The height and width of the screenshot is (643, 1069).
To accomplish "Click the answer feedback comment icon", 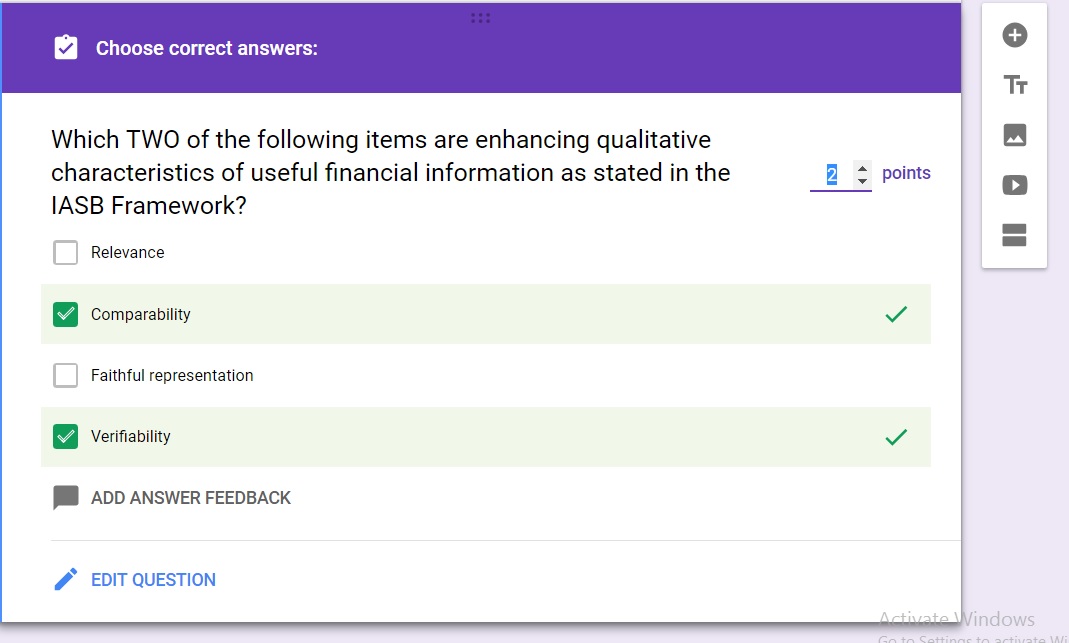I will 66,498.
